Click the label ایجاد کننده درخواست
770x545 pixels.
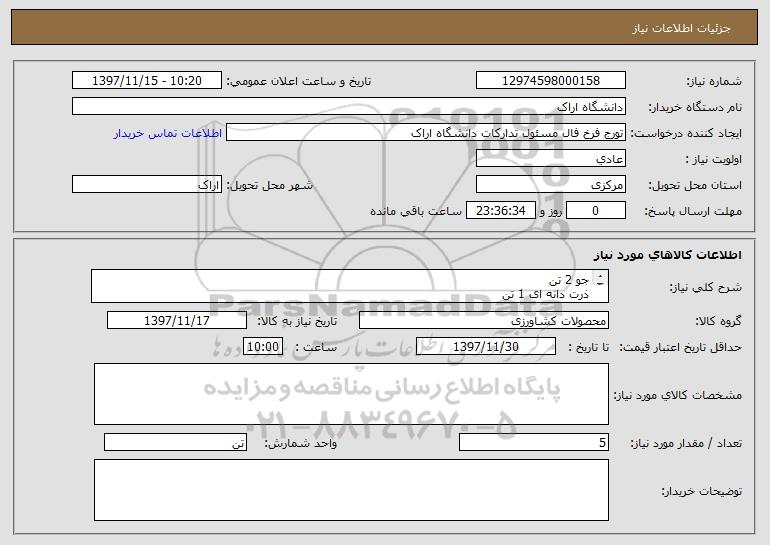(x=686, y=134)
